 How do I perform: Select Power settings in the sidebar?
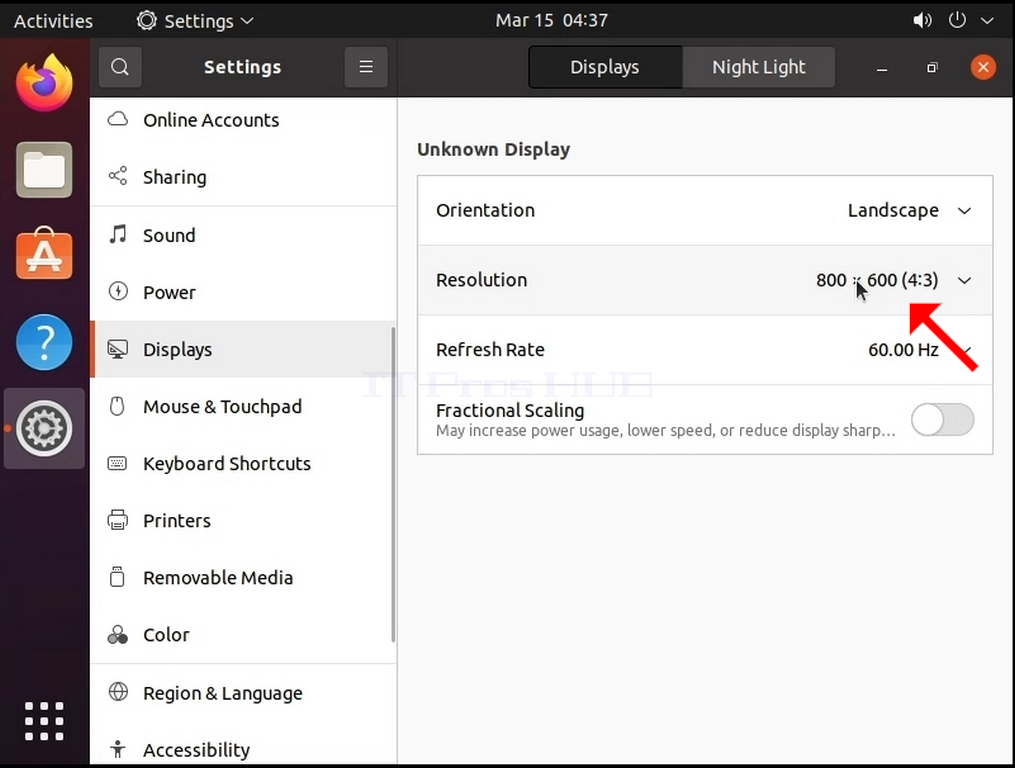click(243, 292)
